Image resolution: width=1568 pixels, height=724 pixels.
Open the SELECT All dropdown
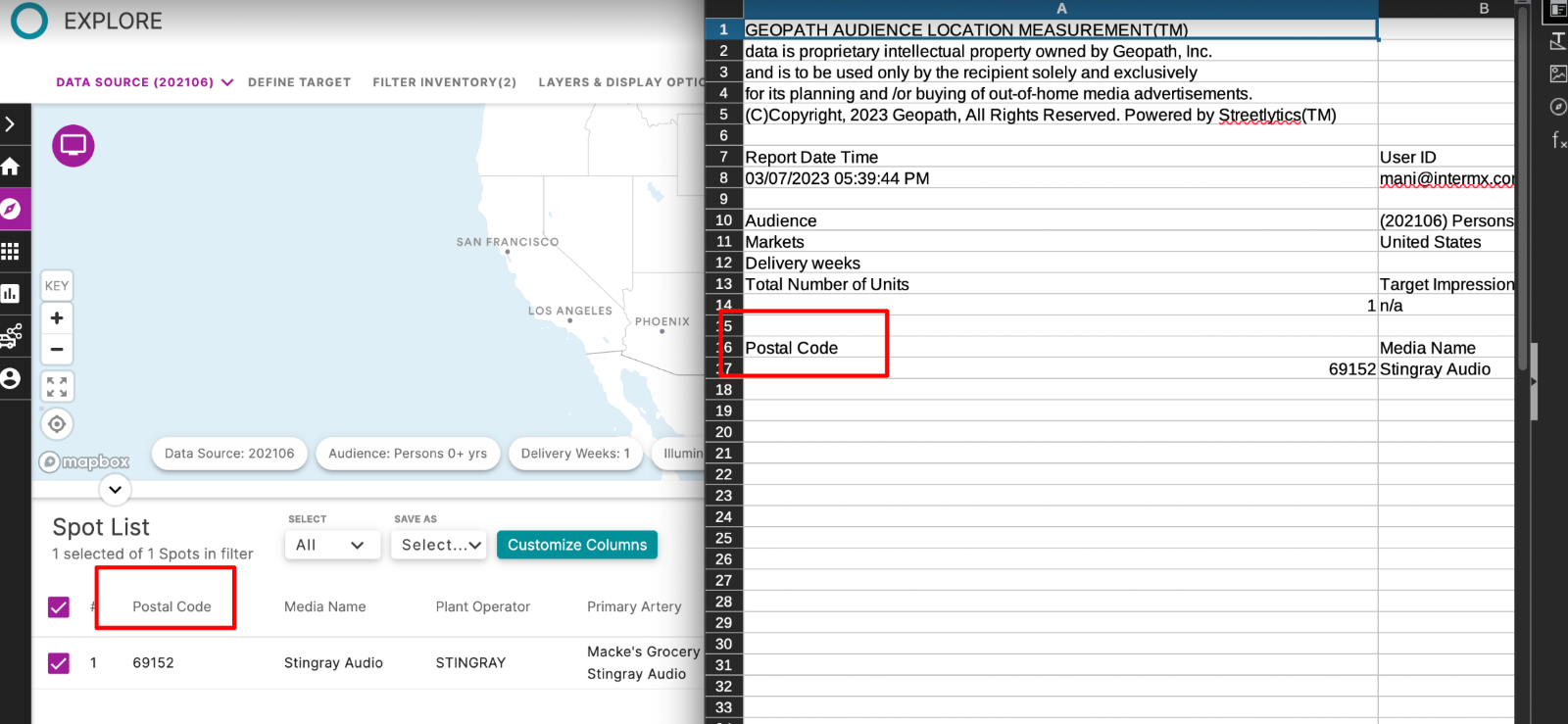click(331, 545)
